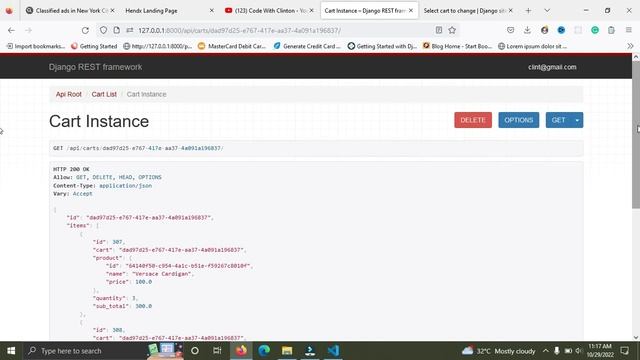The height and width of the screenshot is (360, 640).
Task: Select the sub_total 300.0 value
Action: pyautogui.click(x=143, y=306)
